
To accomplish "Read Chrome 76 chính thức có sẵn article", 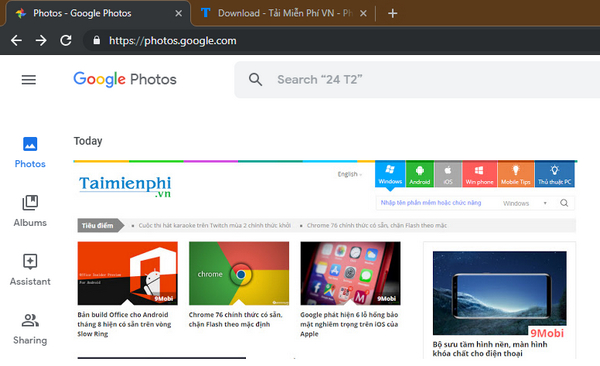I will pyautogui.click(x=235, y=319).
